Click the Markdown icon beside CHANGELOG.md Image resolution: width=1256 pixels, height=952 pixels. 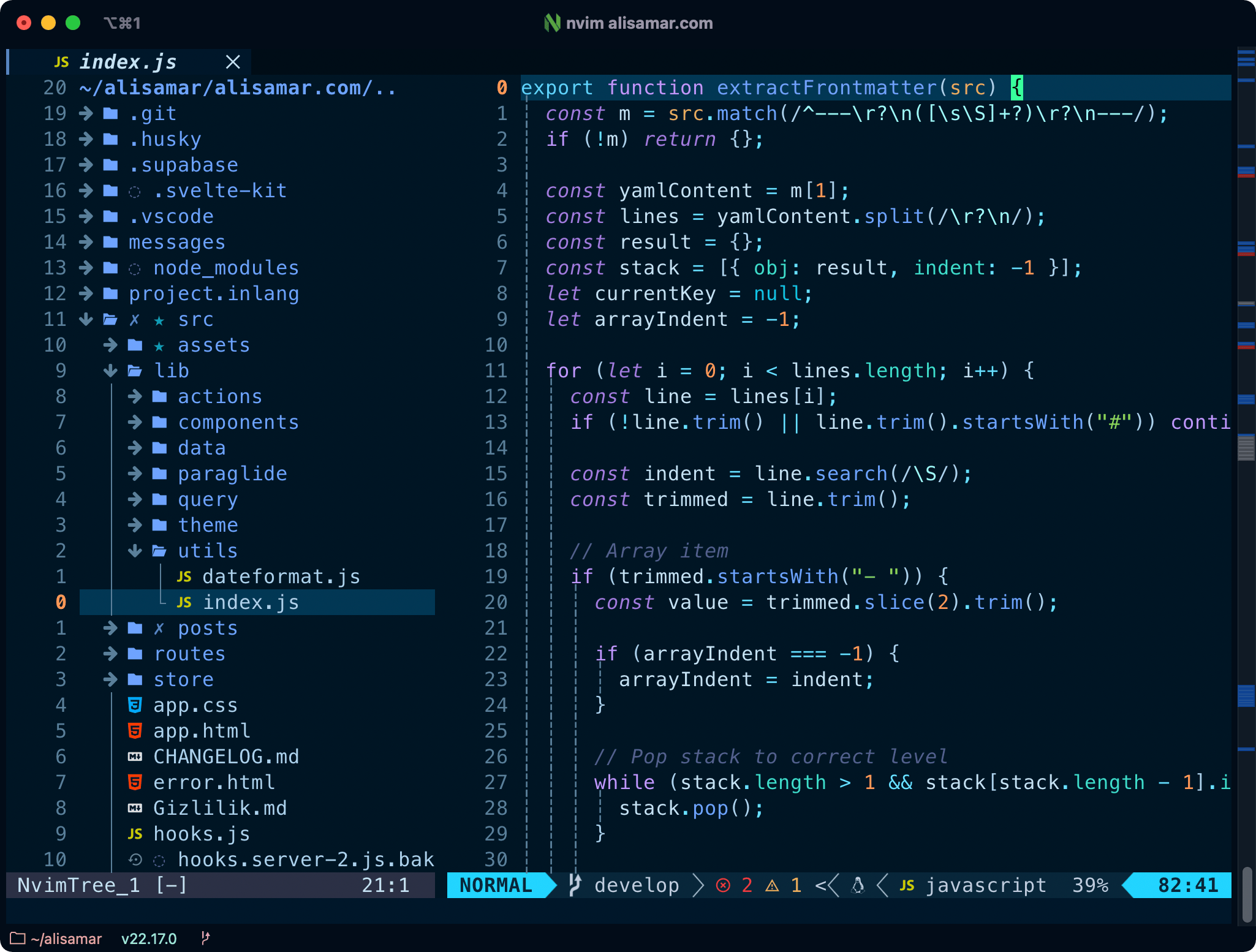(x=135, y=757)
